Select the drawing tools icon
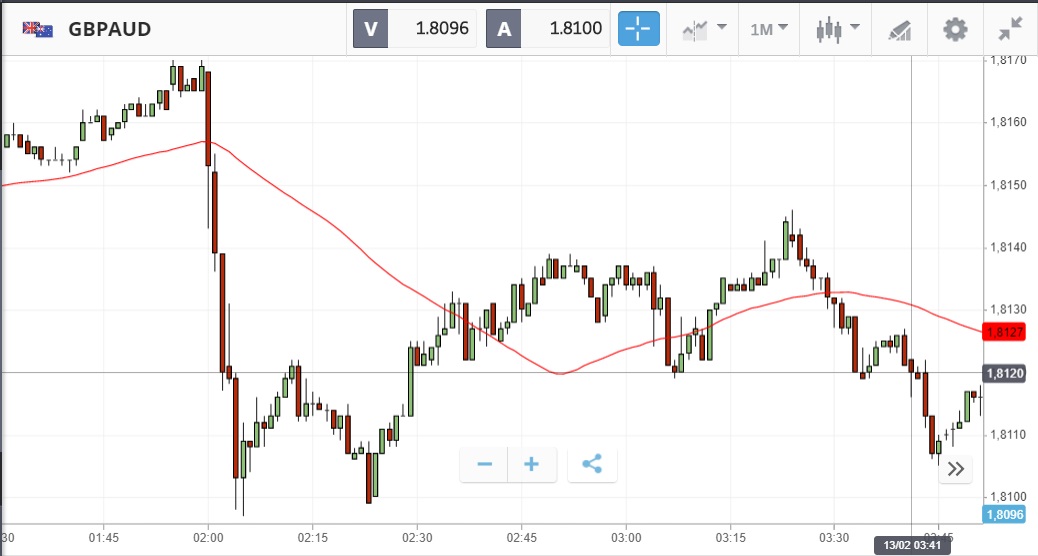 pos(900,29)
